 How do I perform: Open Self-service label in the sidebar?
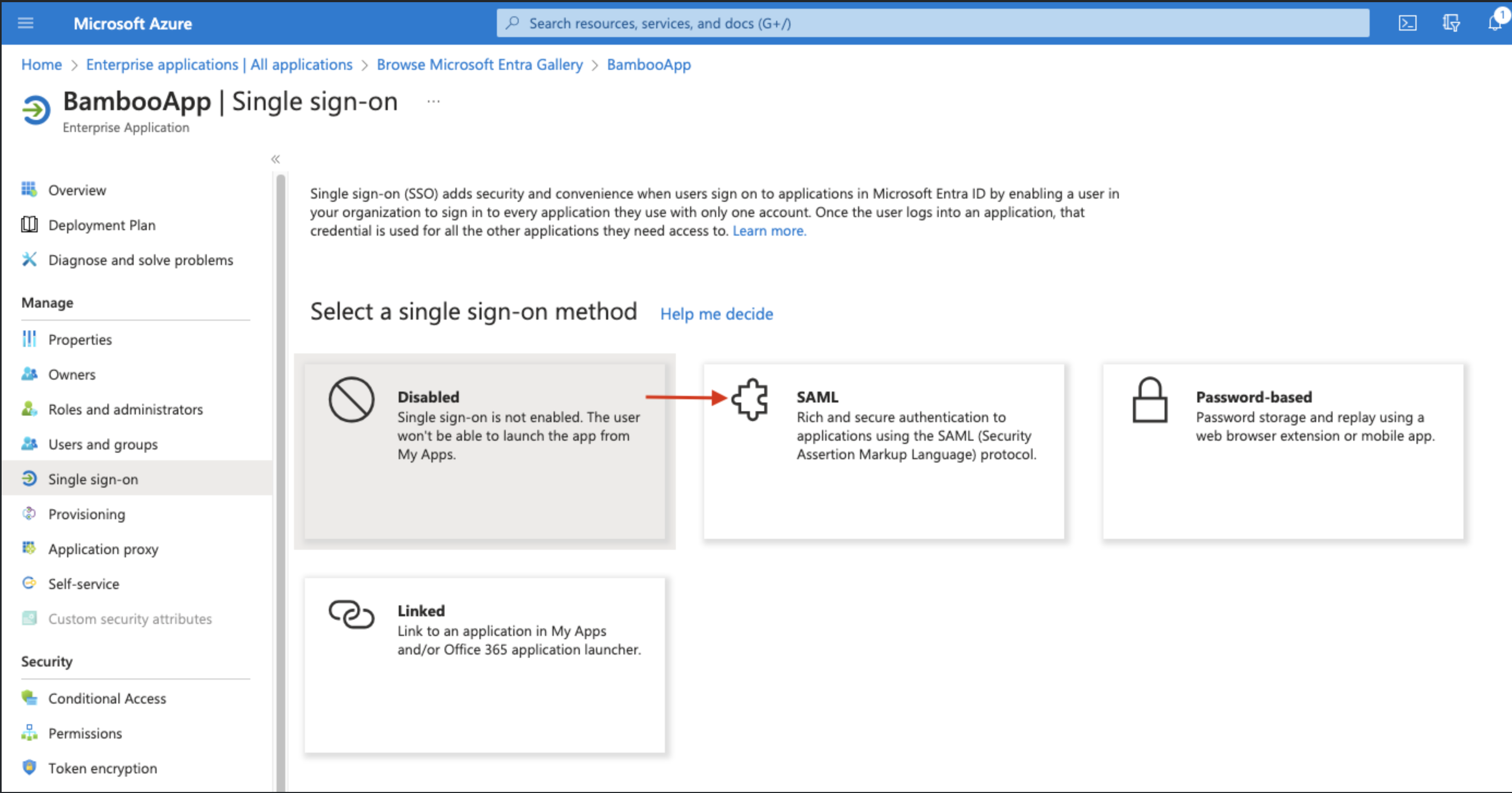coord(83,584)
